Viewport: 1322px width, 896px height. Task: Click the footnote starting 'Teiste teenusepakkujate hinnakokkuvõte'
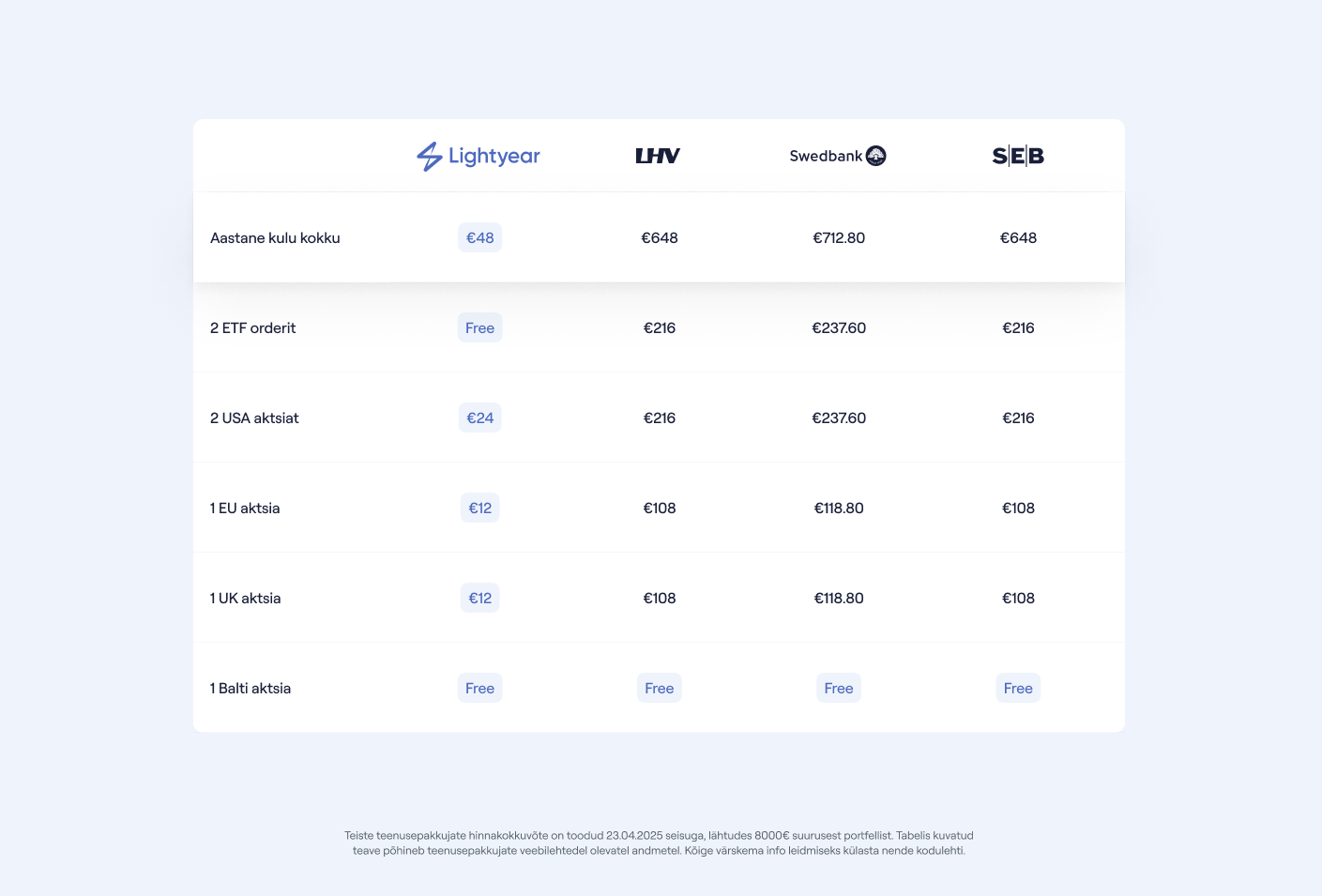tap(659, 843)
